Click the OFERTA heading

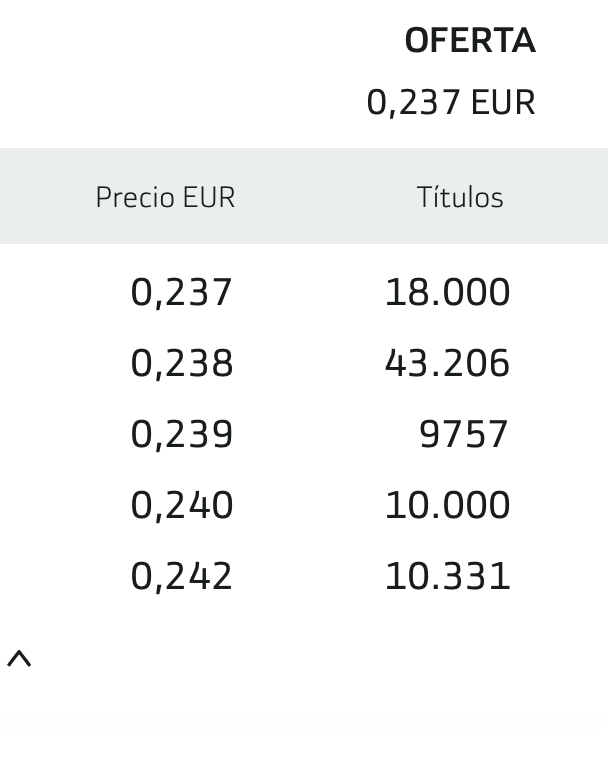[470, 40]
